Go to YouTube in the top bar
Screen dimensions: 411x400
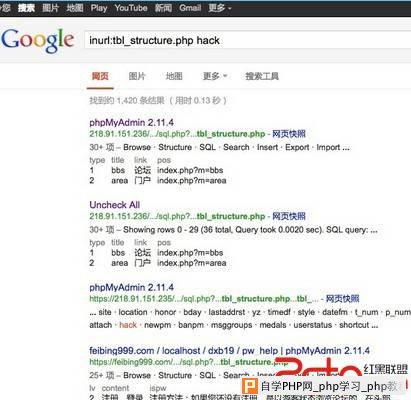(x=131, y=8)
